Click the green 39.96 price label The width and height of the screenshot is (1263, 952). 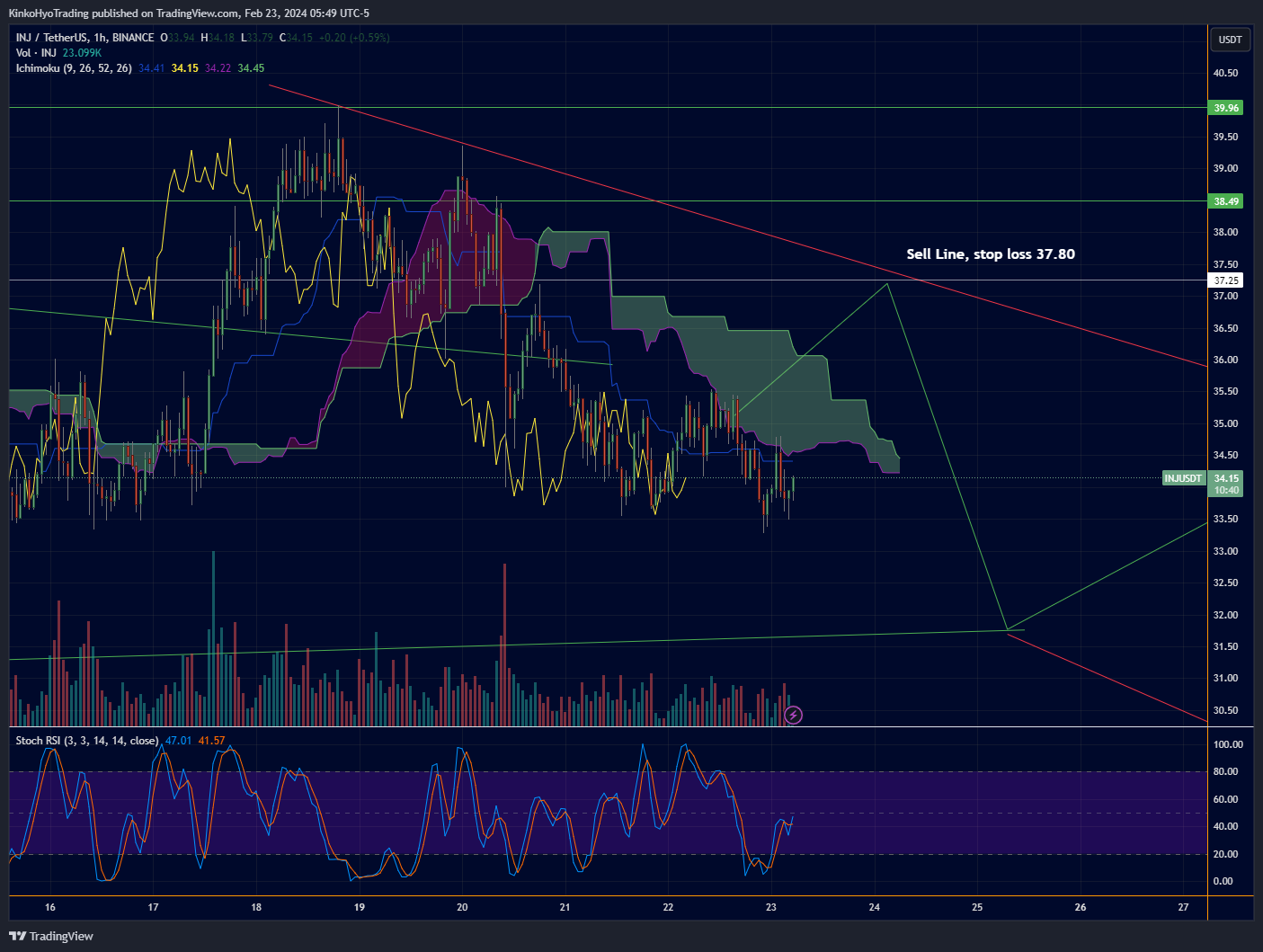[1226, 108]
